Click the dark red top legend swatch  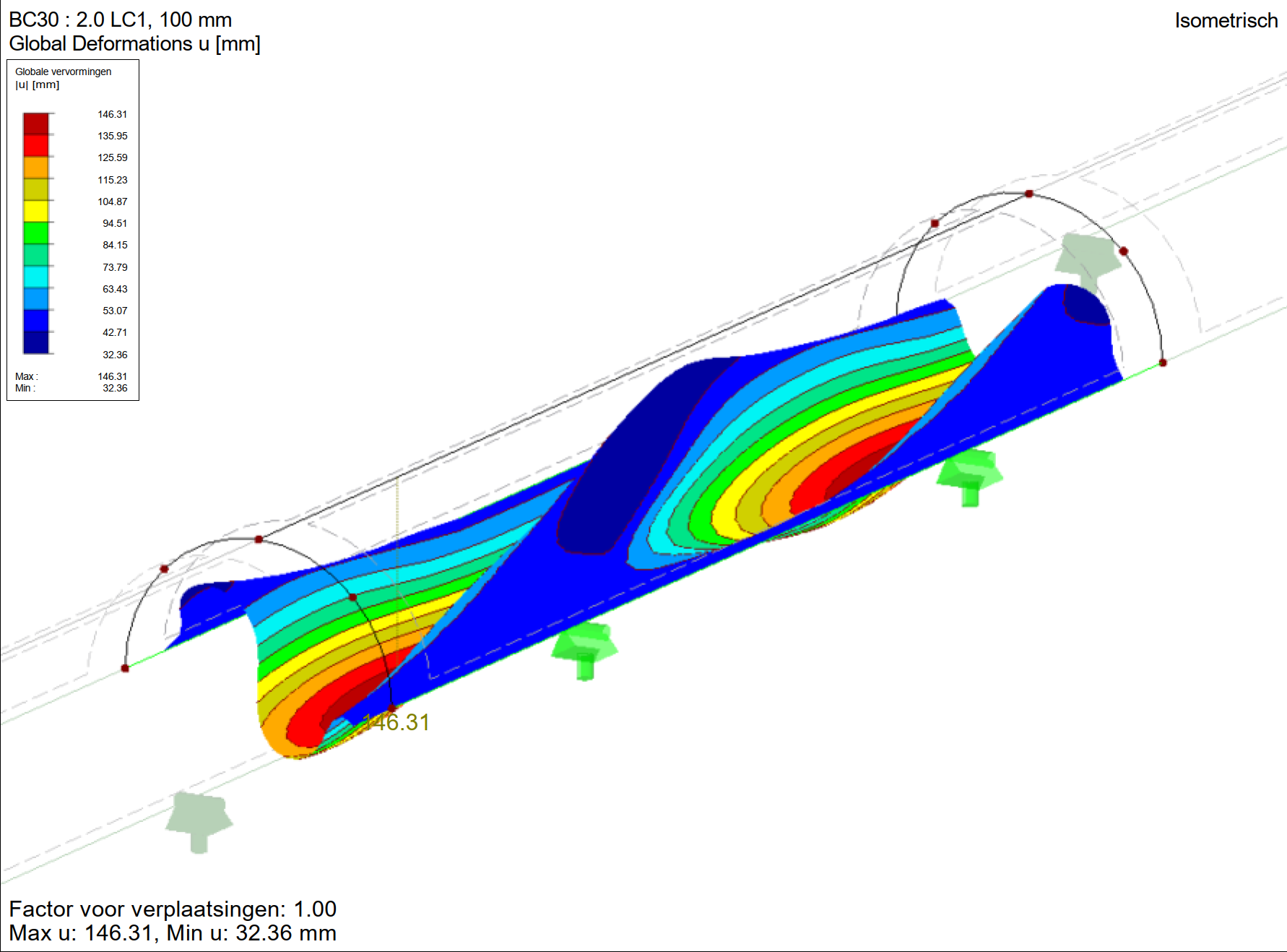[x=36, y=124]
